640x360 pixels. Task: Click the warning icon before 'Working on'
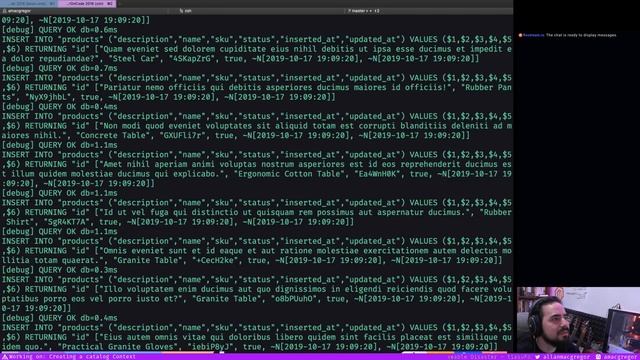point(5,357)
